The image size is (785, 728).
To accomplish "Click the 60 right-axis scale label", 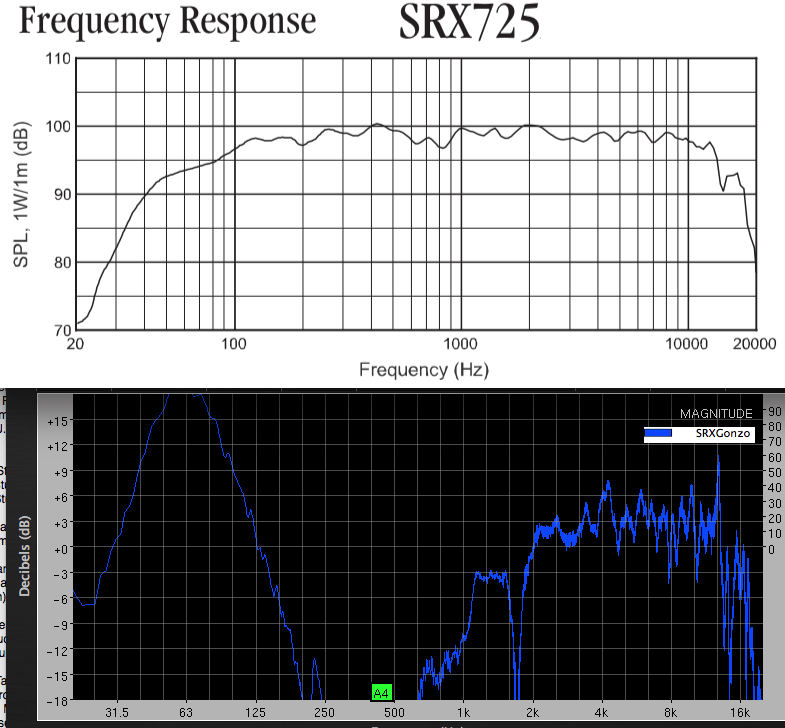I will coord(774,457).
